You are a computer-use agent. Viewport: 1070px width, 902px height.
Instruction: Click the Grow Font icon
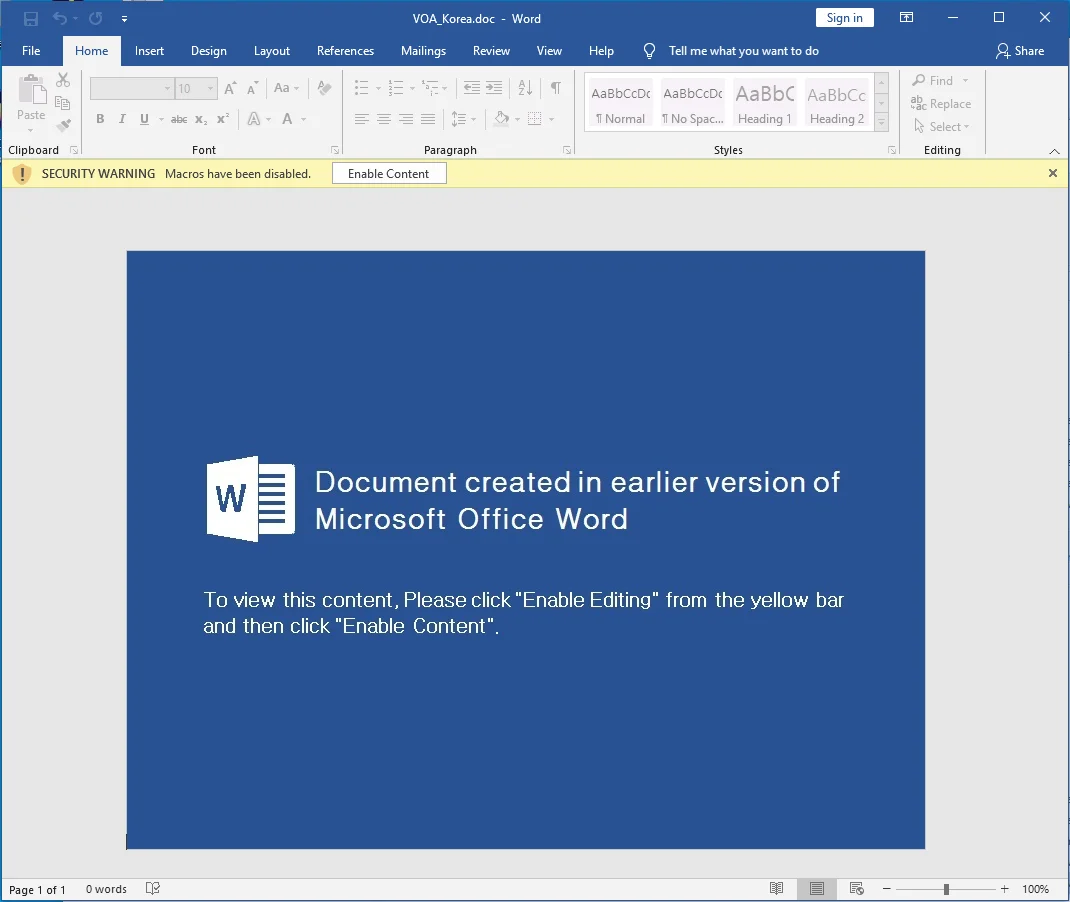231,88
